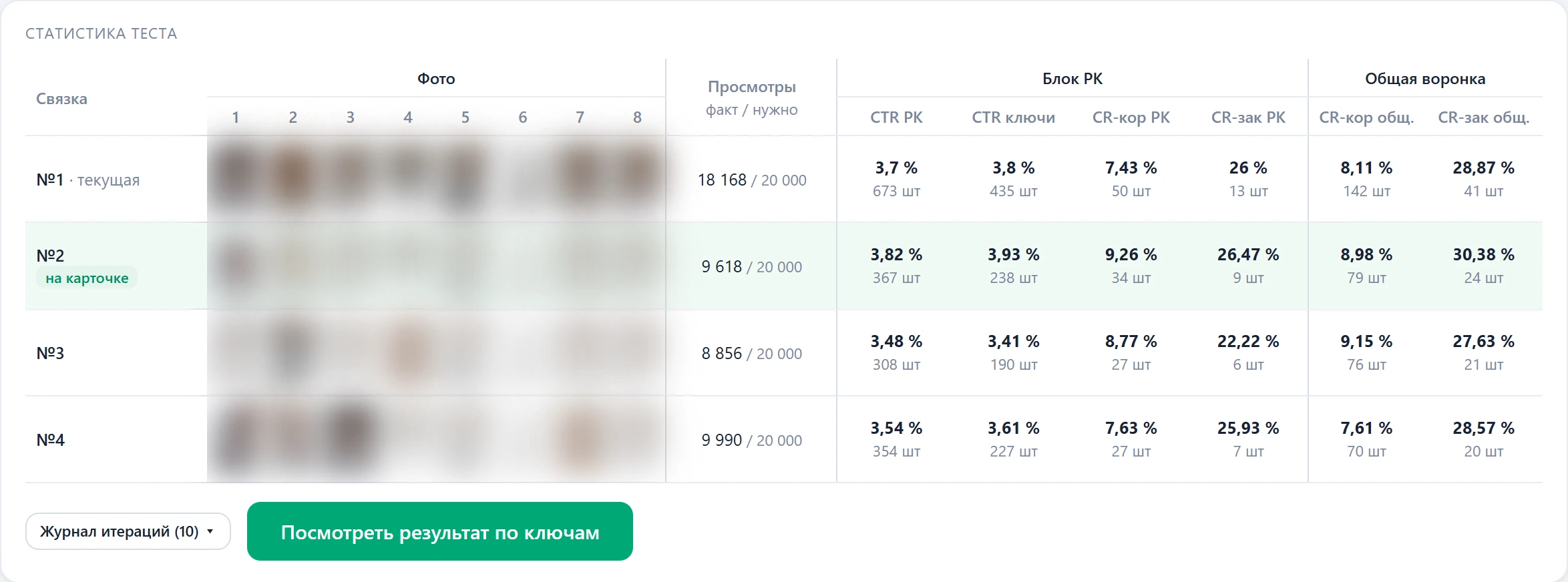Select row label "№4"

click(50, 440)
